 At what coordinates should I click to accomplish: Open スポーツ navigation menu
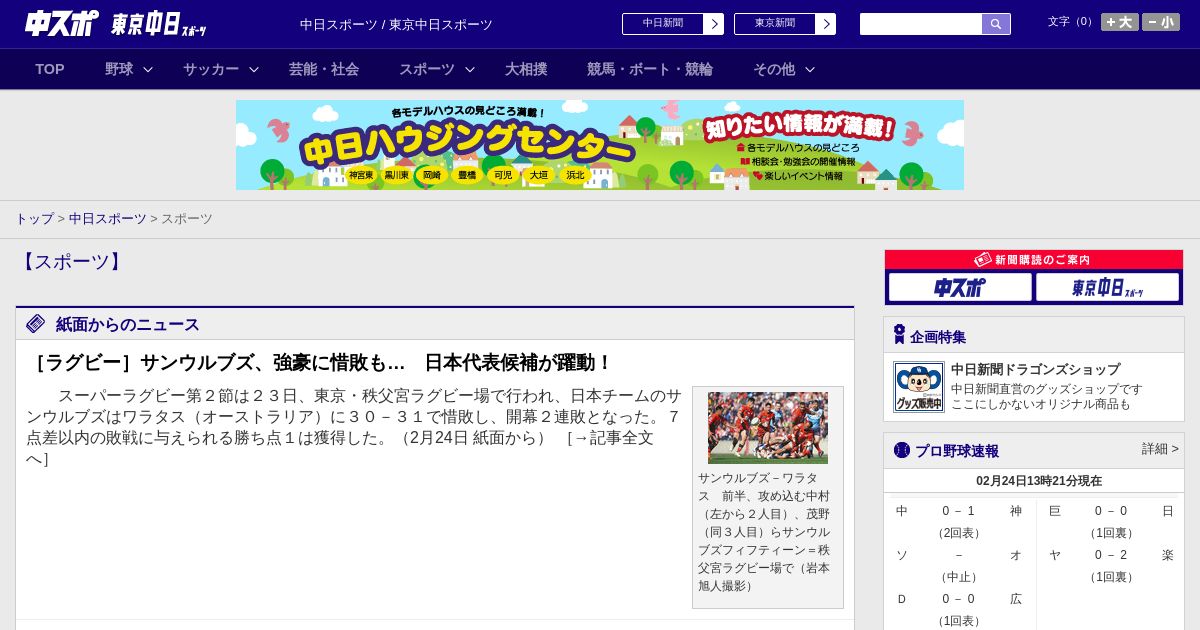(427, 69)
